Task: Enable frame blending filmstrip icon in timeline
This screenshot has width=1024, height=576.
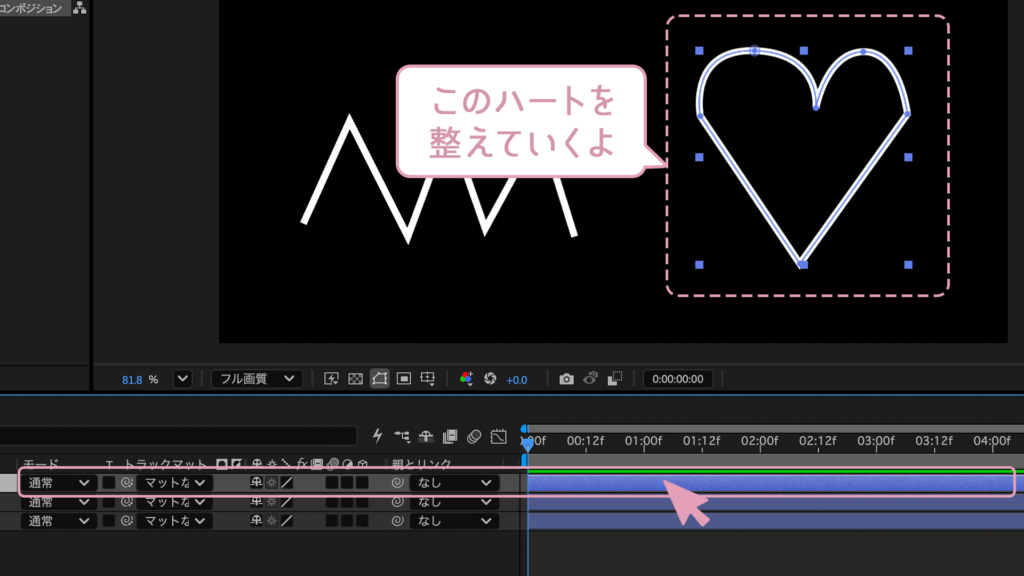Action: coord(450,436)
